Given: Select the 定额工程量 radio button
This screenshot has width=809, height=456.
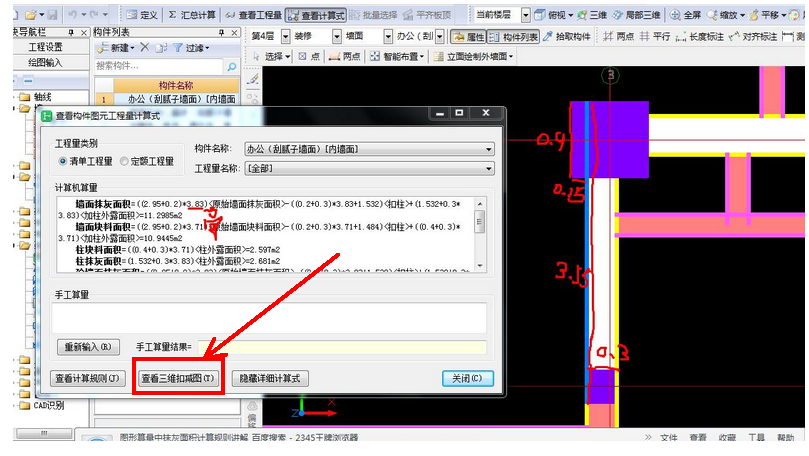Looking at the screenshot, I should [147, 161].
